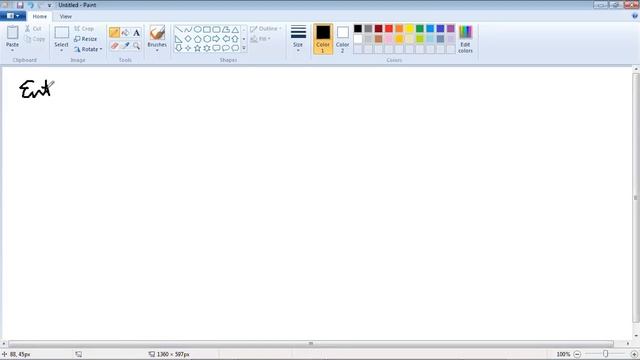Click the zoom in plus button

(x=634, y=354)
